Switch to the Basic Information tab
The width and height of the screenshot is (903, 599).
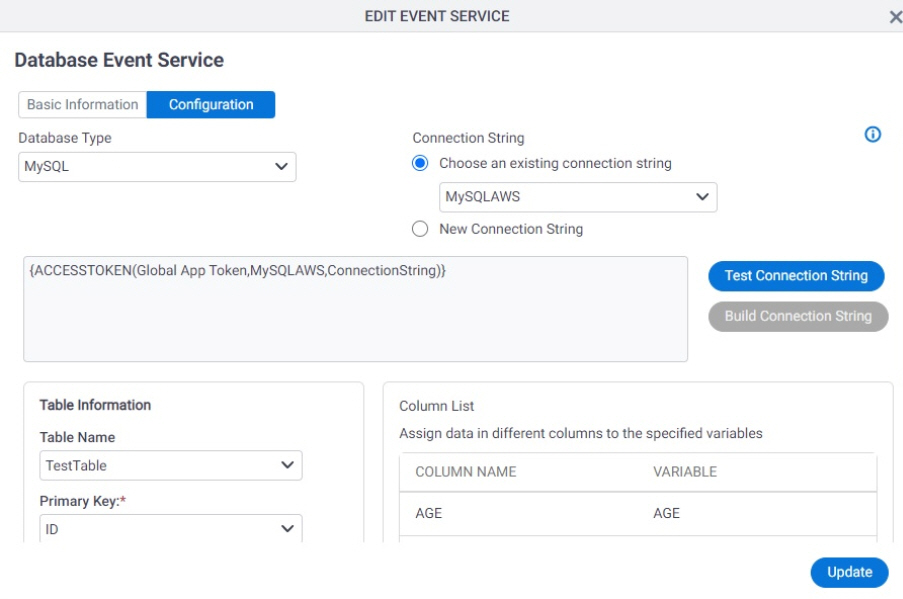tap(82, 105)
